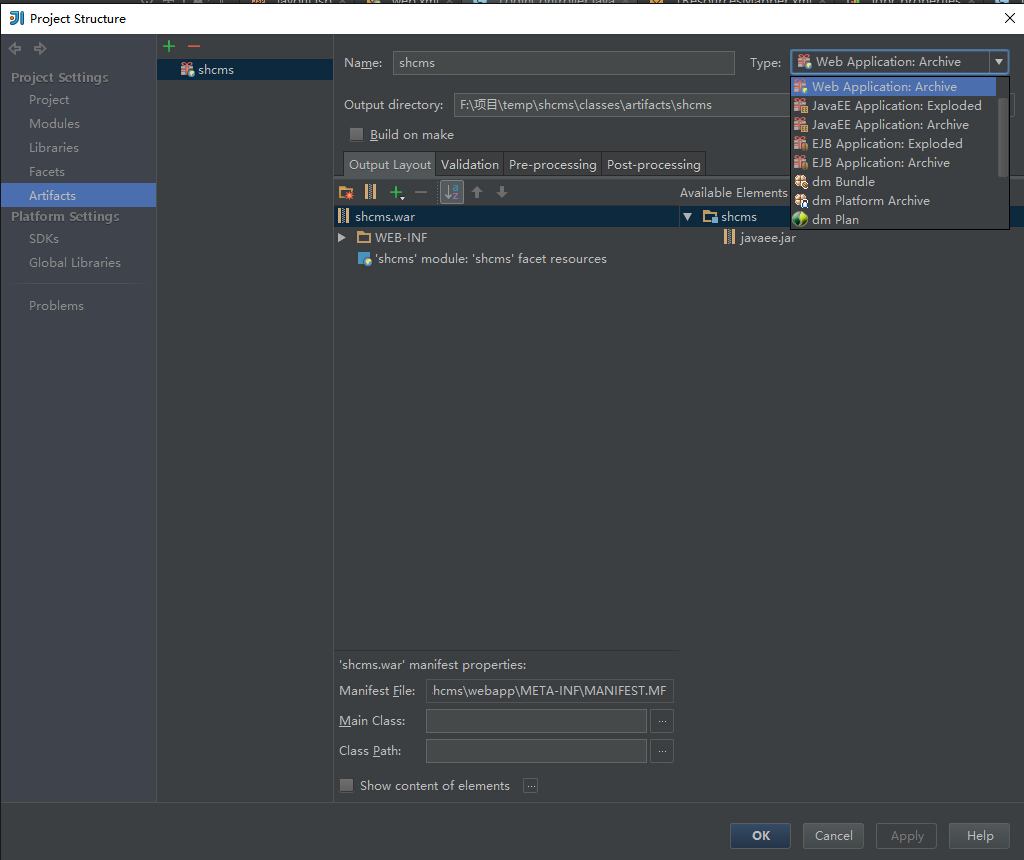The image size is (1024, 860).
Task: Select 'shcms' module facet resources row
Action: point(482,259)
